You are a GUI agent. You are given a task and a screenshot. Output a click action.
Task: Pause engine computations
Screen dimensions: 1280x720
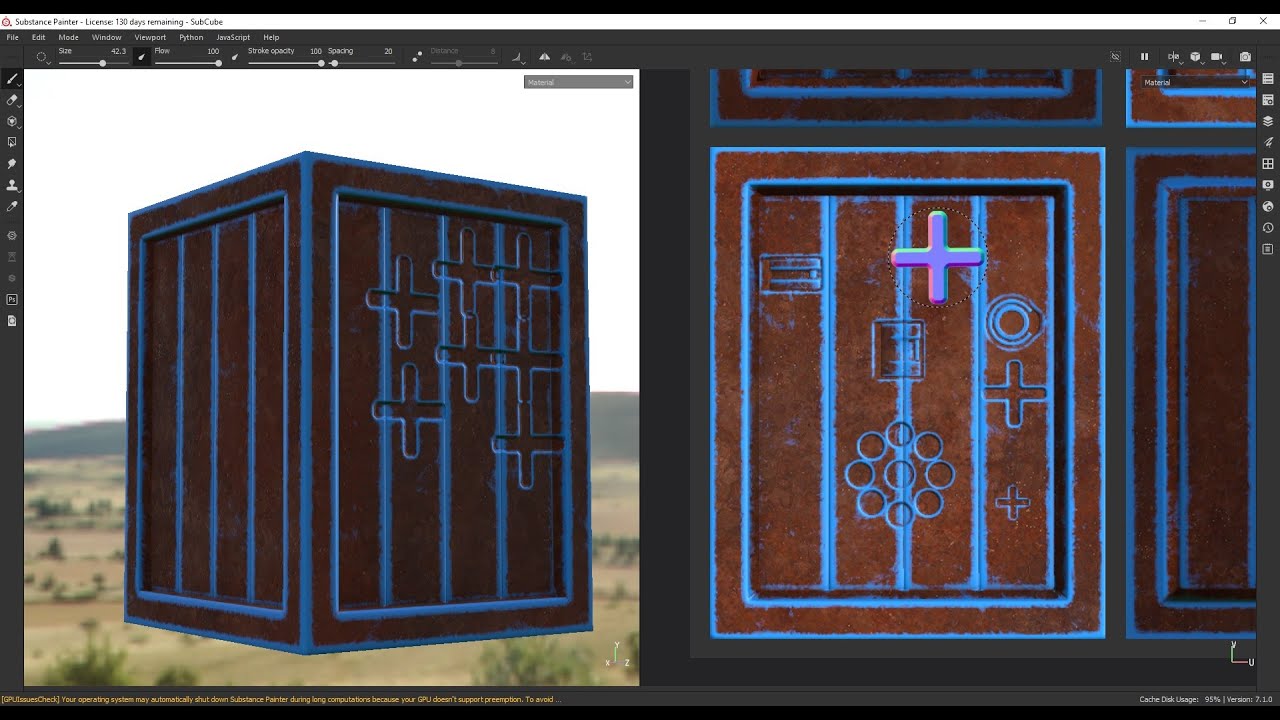[1145, 57]
